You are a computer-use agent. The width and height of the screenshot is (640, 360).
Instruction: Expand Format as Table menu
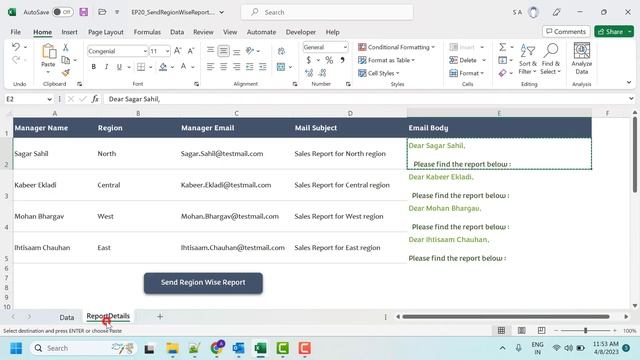386,60
